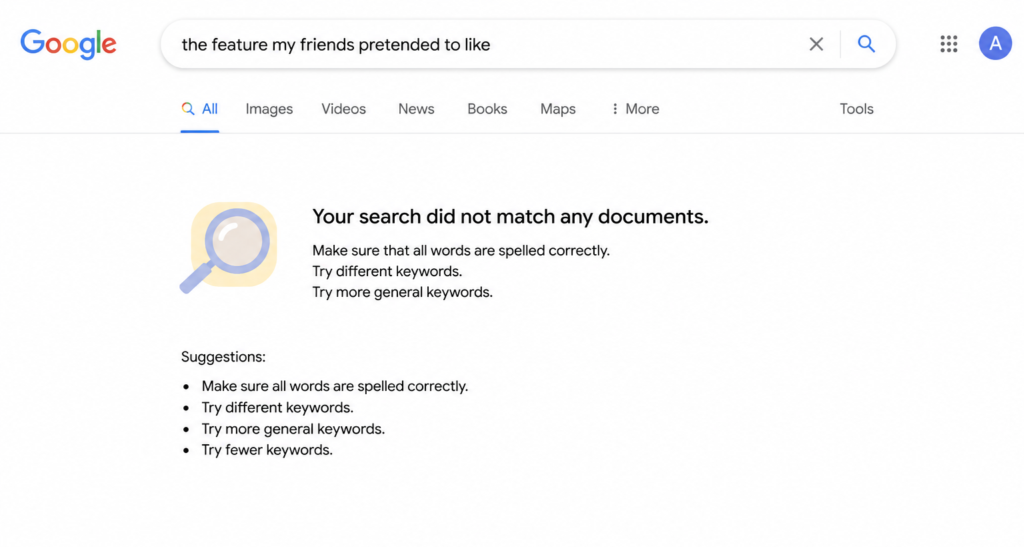
Task: Open the Tools options
Action: point(856,109)
